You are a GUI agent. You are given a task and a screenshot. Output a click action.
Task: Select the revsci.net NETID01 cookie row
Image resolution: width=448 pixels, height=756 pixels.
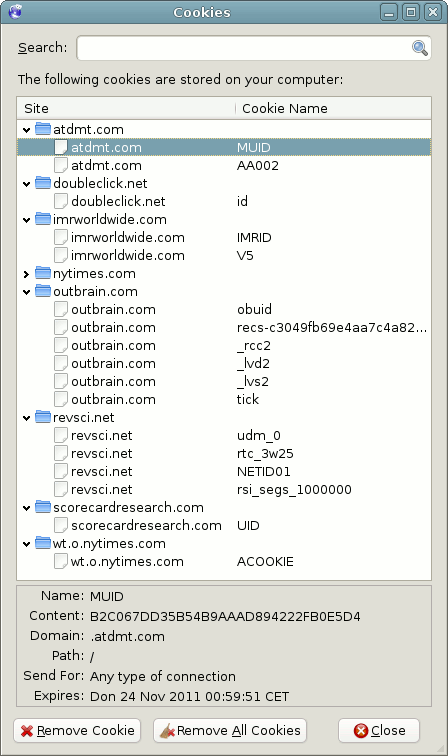[224, 471]
